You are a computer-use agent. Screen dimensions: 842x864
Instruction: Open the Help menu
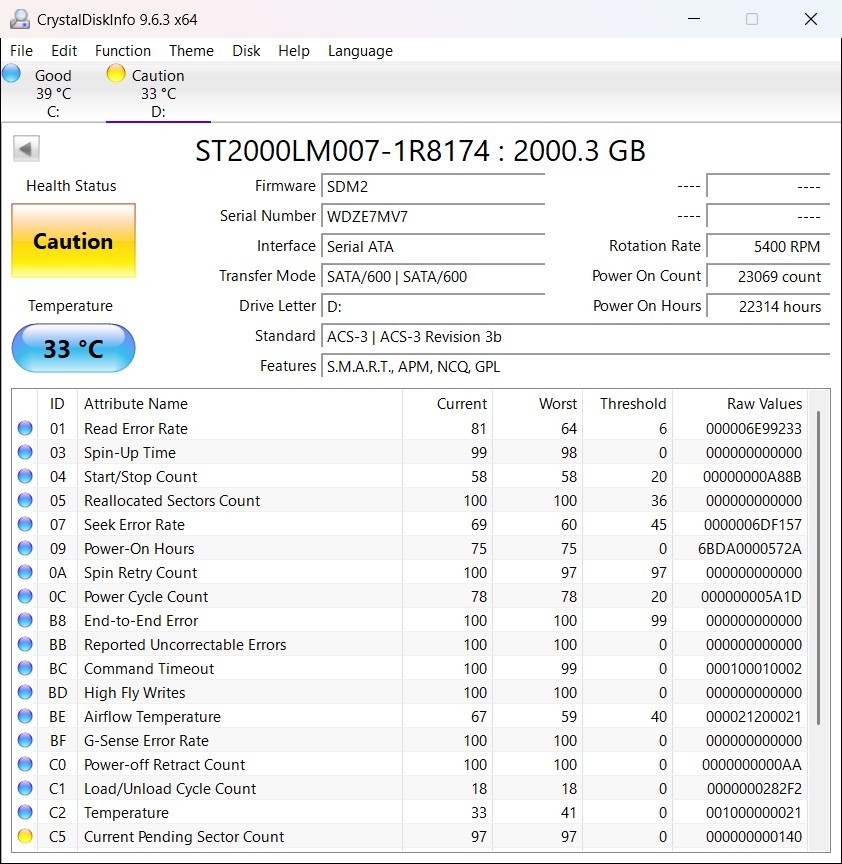pyautogui.click(x=294, y=50)
